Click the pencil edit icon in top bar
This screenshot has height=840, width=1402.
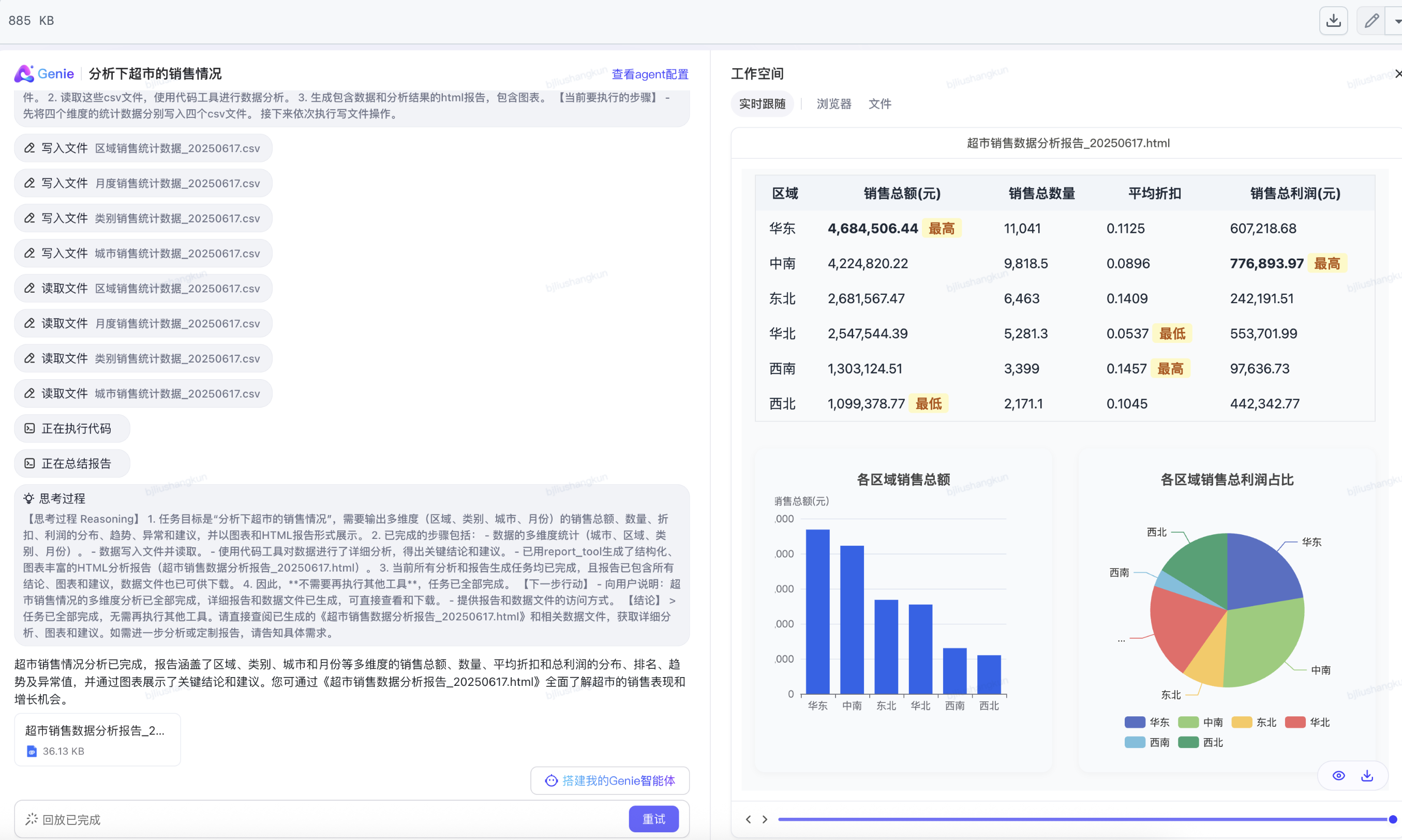click(x=1371, y=21)
